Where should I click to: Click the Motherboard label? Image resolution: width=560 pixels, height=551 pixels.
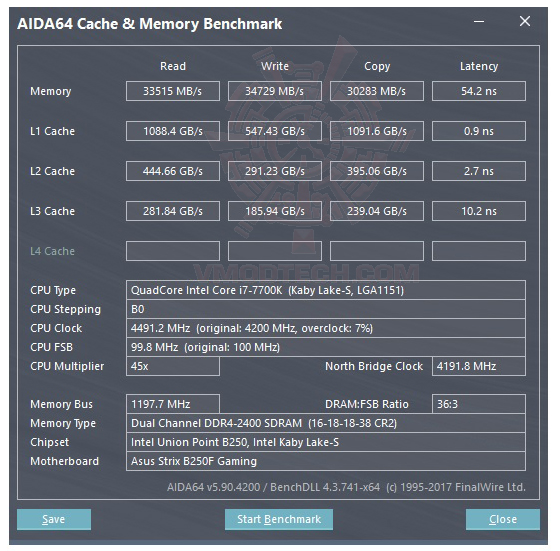pyautogui.click(x=64, y=461)
